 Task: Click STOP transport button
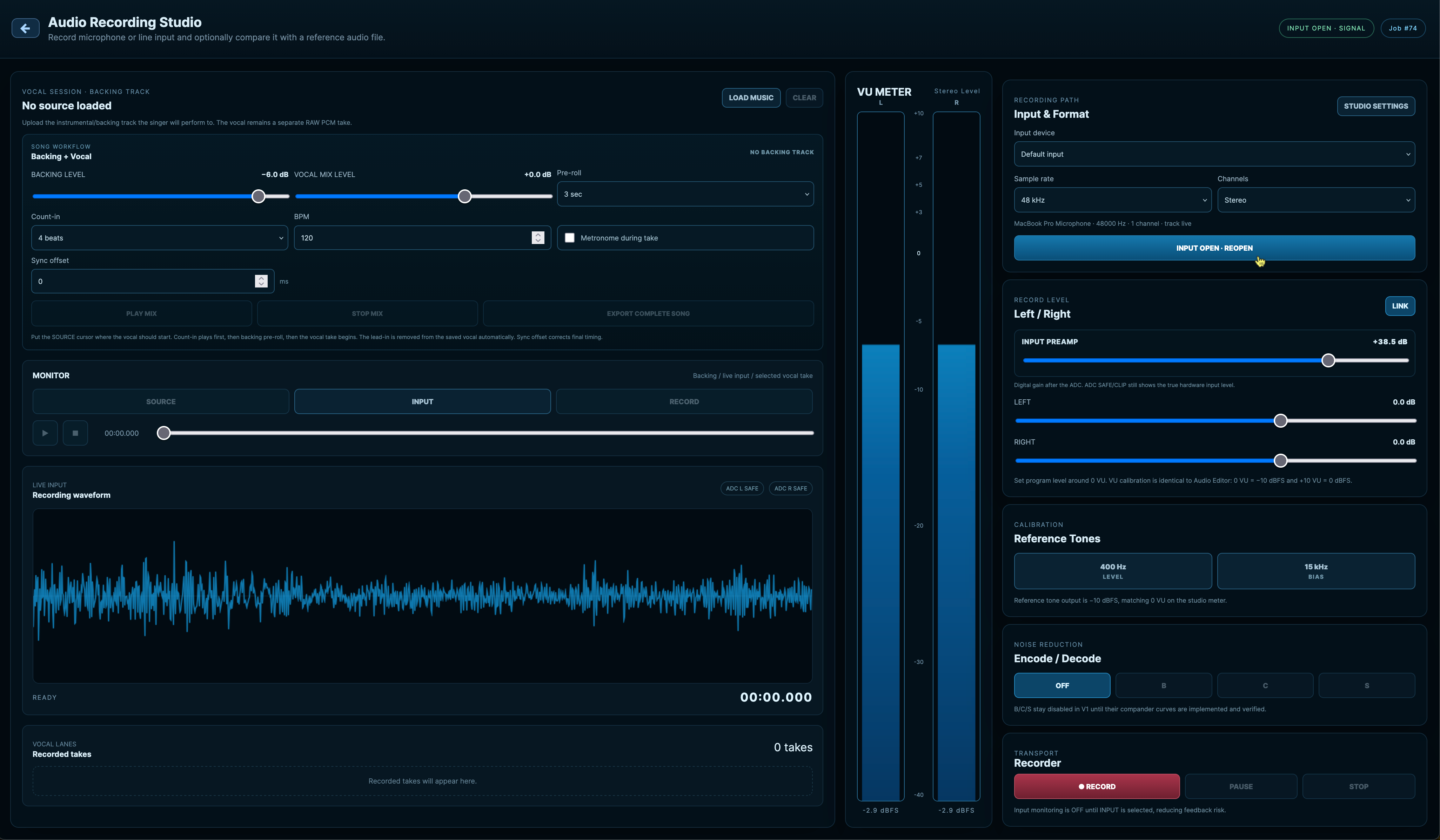(1358, 786)
